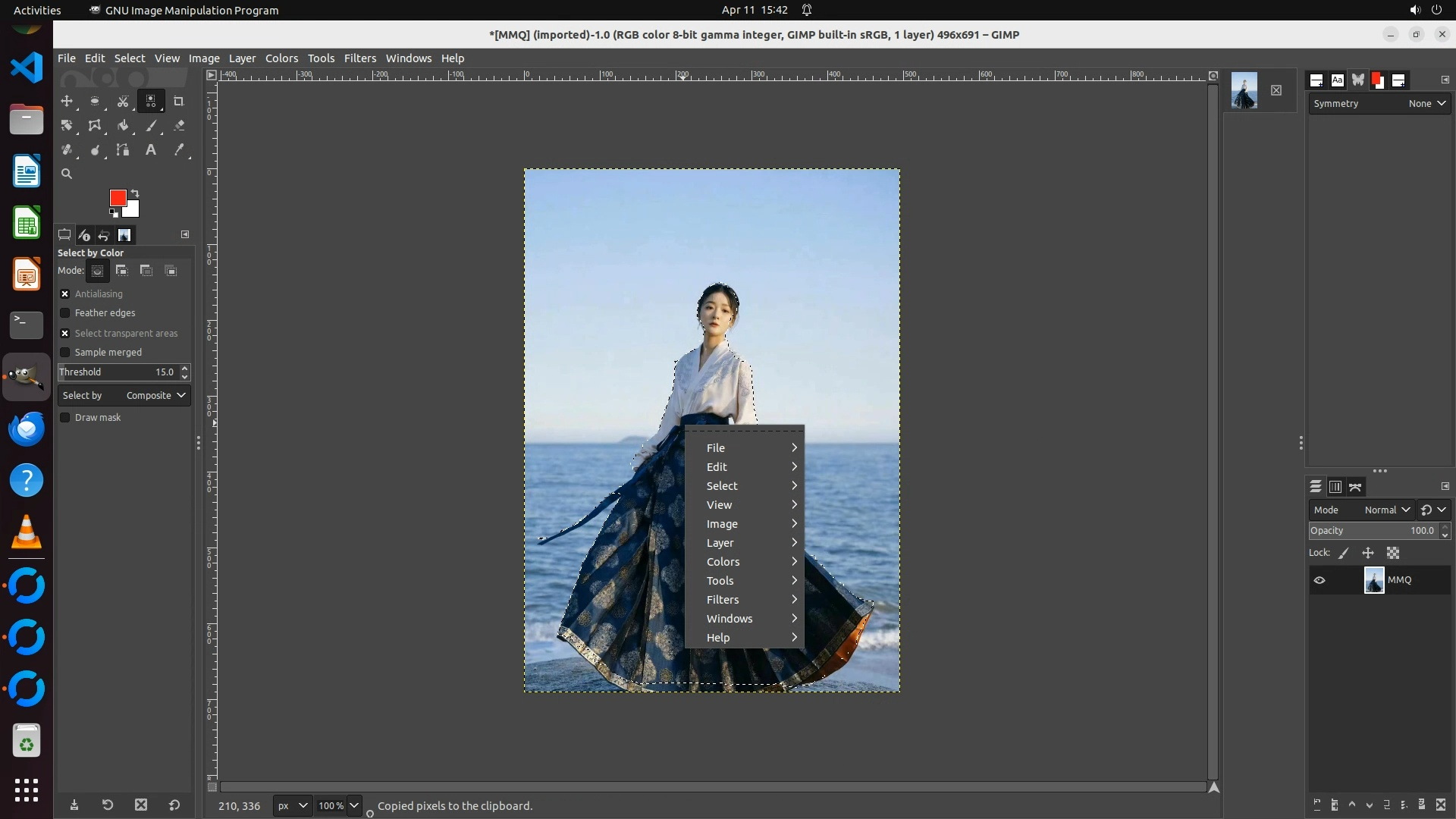The image size is (1456, 819).
Task: Hide the MMQ layer with eye icon
Action: click(x=1319, y=580)
